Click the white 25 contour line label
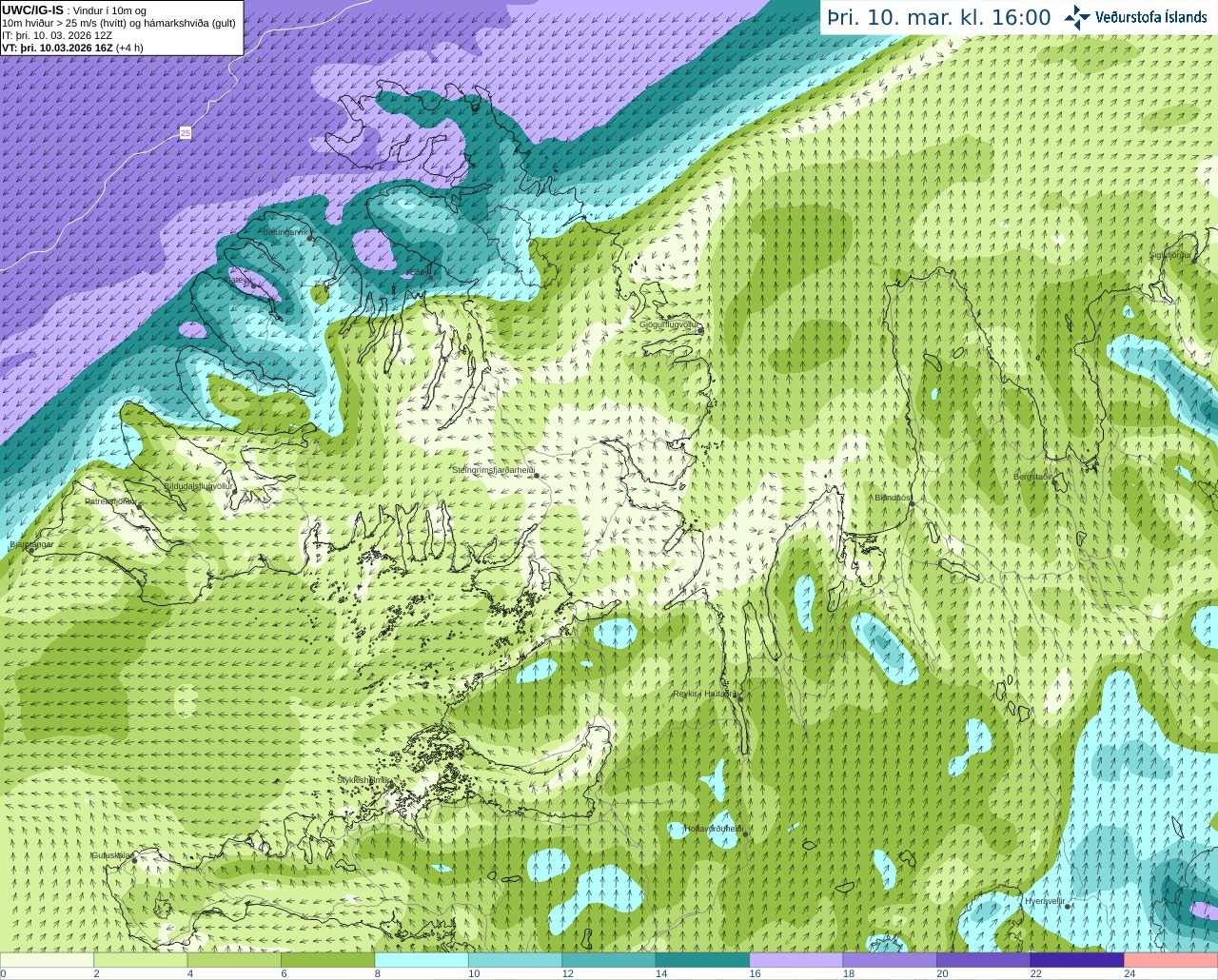The width and height of the screenshot is (1218, 980). tap(186, 133)
